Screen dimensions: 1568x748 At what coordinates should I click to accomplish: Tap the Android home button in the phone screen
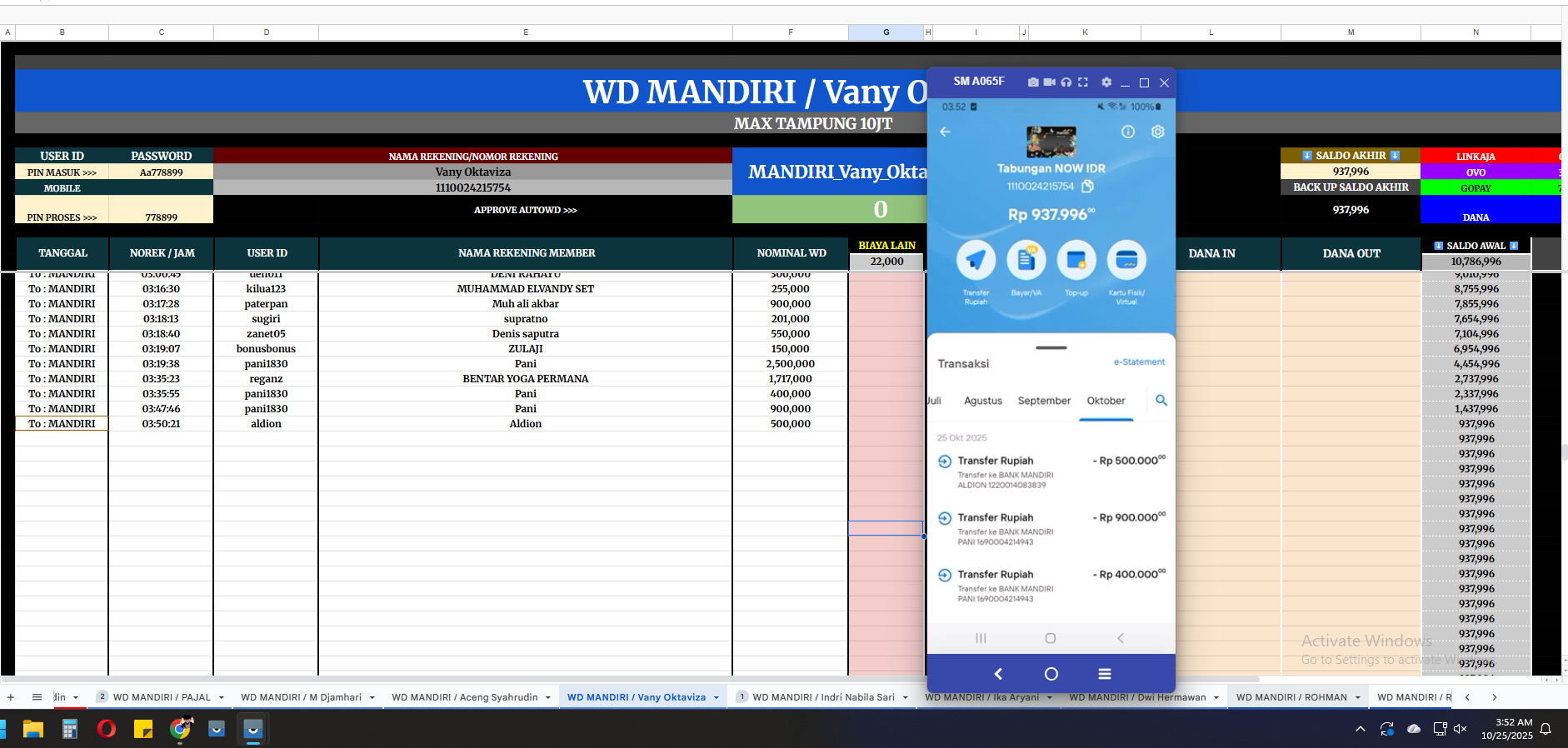pos(1051,638)
